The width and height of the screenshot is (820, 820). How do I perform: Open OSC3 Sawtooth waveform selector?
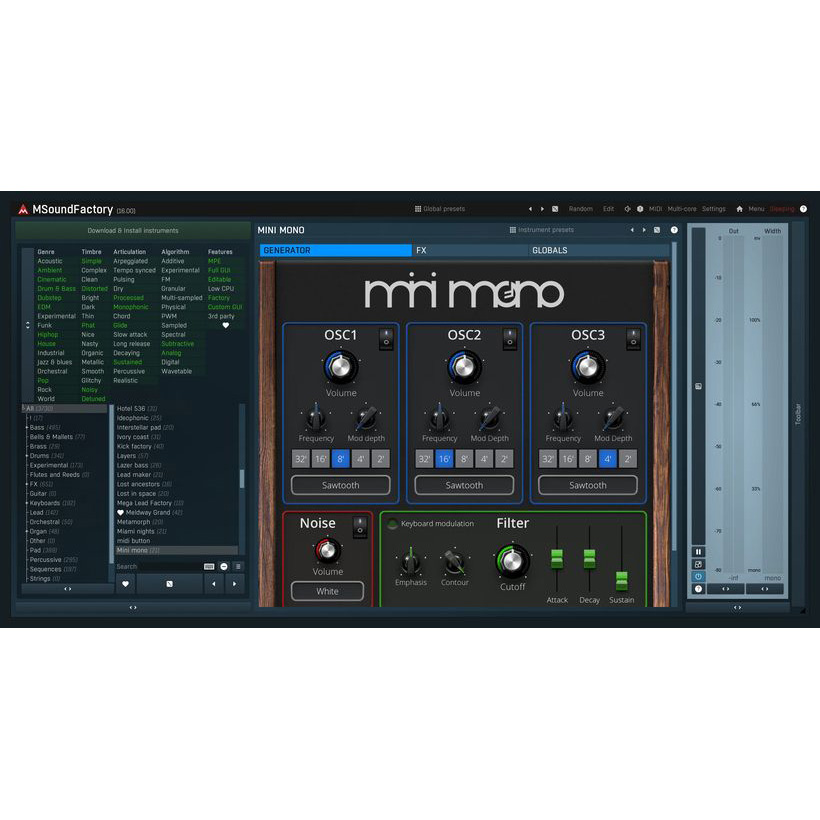point(588,485)
